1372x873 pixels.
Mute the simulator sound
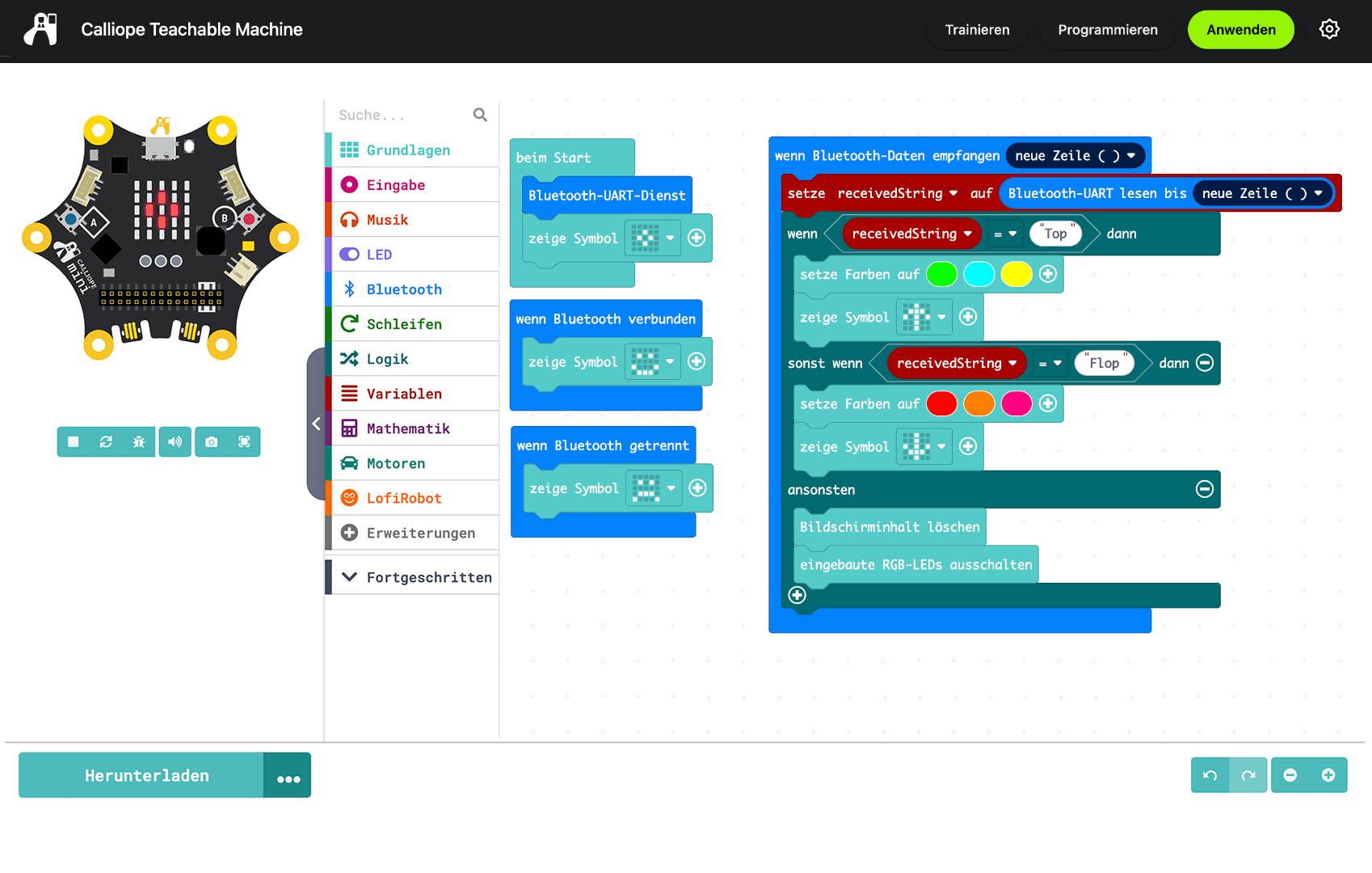click(175, 442)
